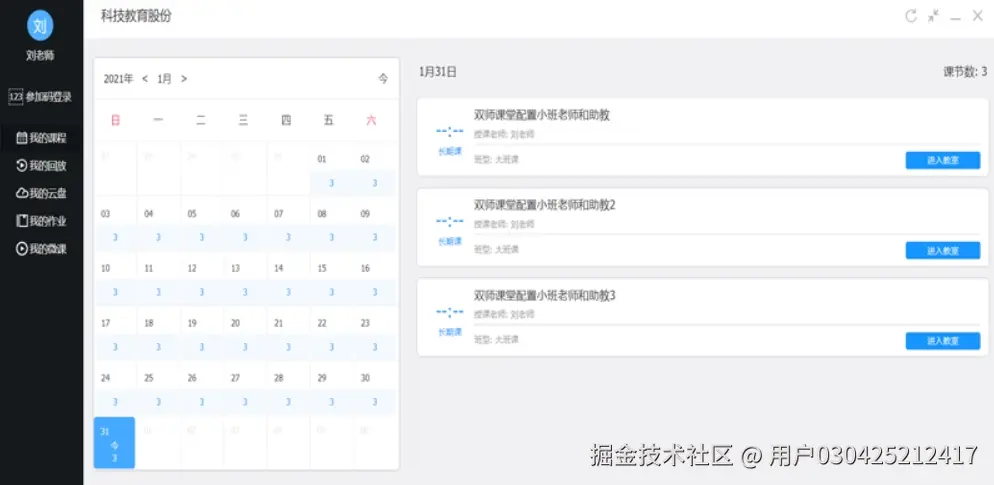Screen dimensions: 994x485
Task: Go to previous month arrow
Action: [145, 79]
